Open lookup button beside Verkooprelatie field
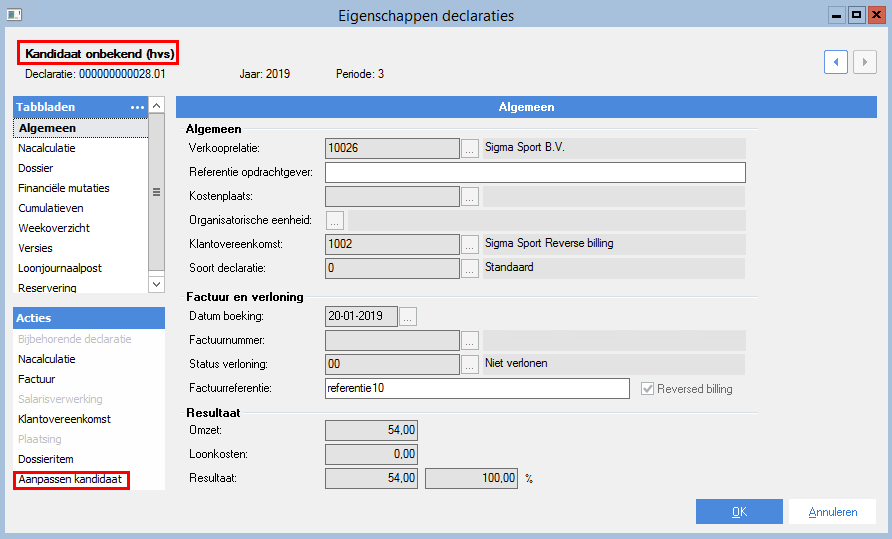 point(469,149)
